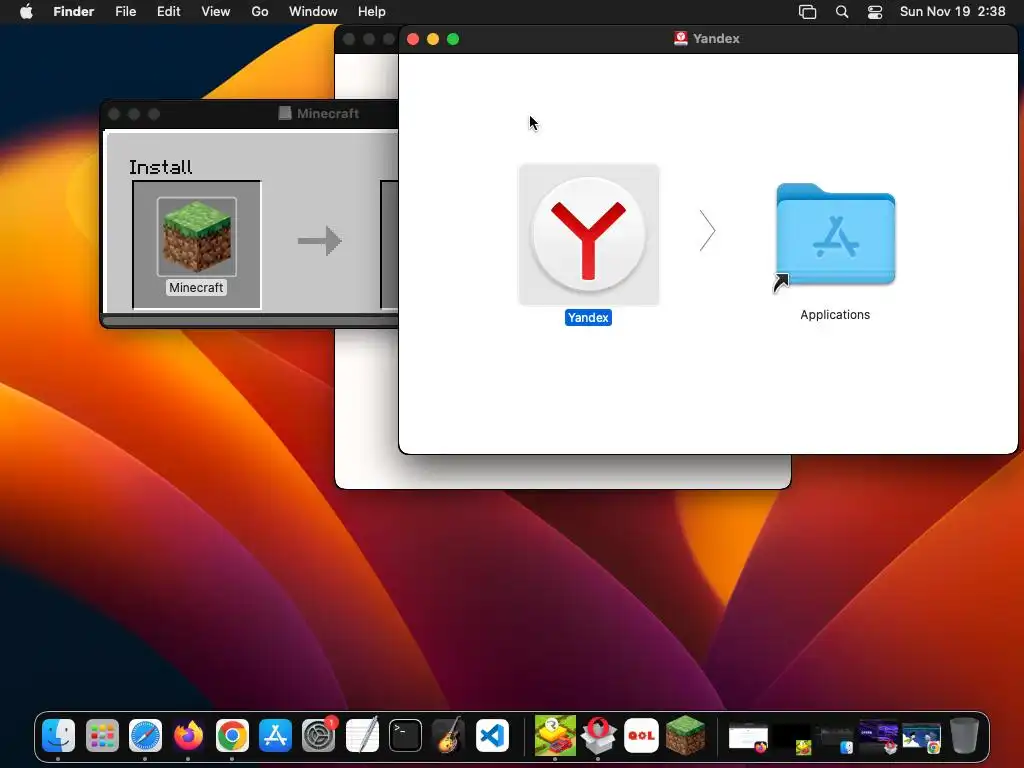Viewport: 1024px width, 768px height.
Task: Click the Yandex window title text
Action: coord(716,39)
